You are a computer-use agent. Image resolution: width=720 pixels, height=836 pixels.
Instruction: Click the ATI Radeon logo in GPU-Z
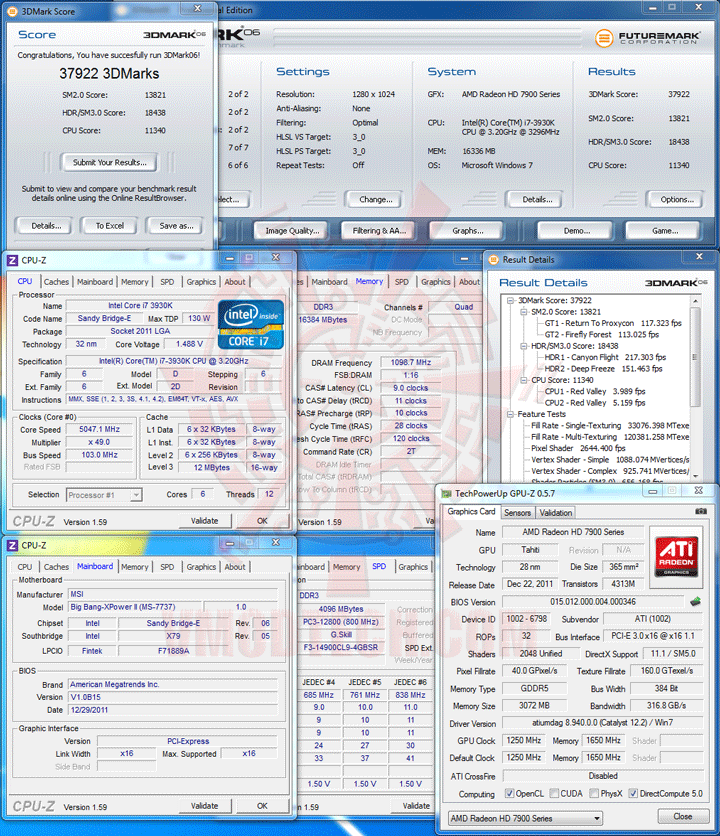pyautogui.click(x=676, y=557)
